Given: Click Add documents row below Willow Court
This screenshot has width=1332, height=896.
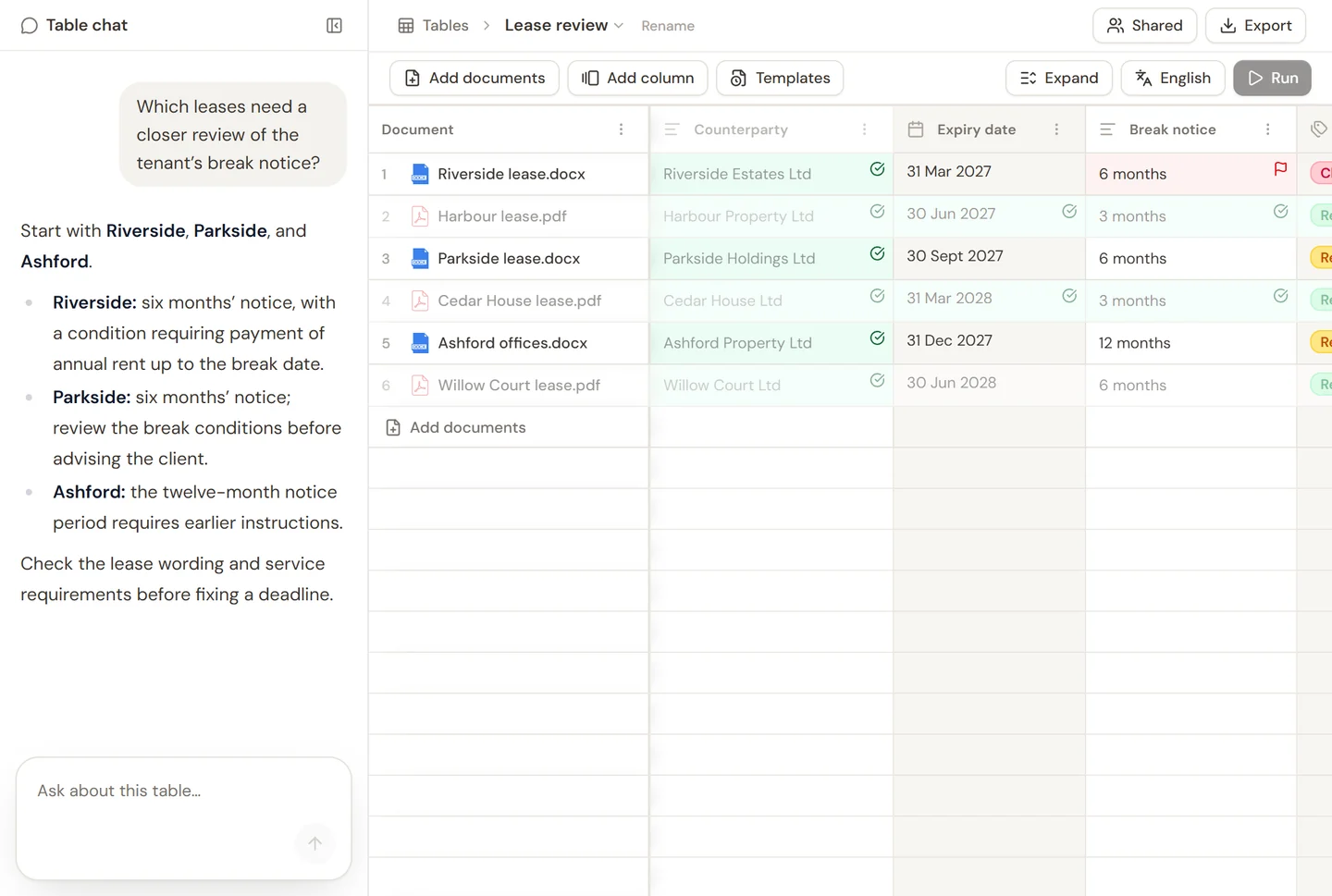Looking at the screenshot, I should [509, 427].
